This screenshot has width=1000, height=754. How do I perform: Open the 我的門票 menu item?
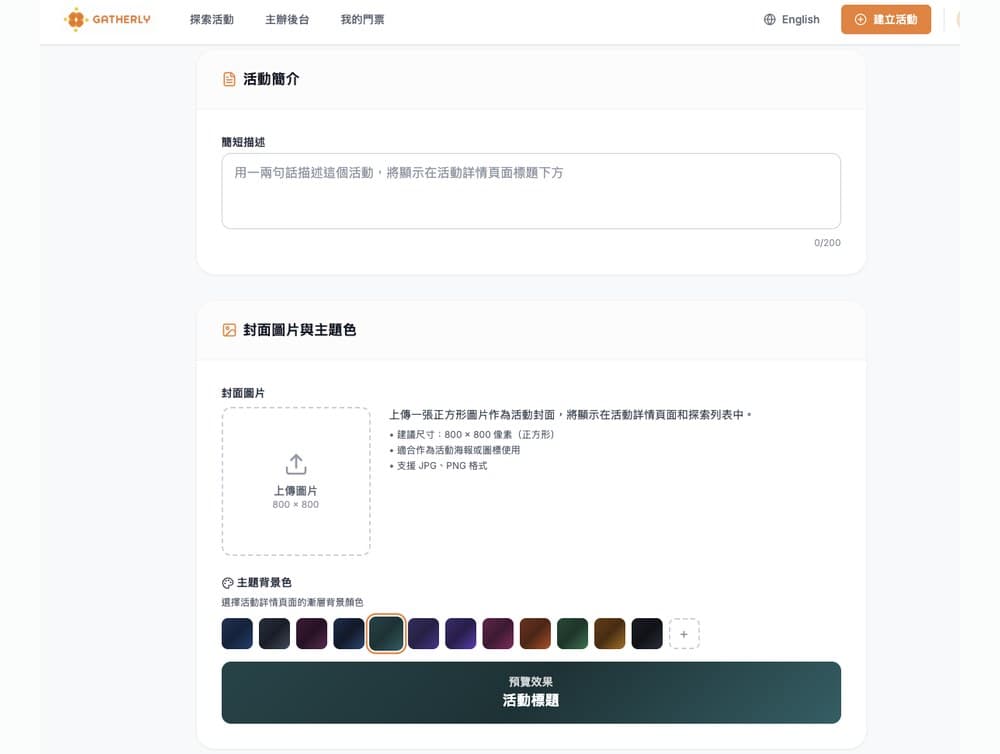click(x=362, y=19)
